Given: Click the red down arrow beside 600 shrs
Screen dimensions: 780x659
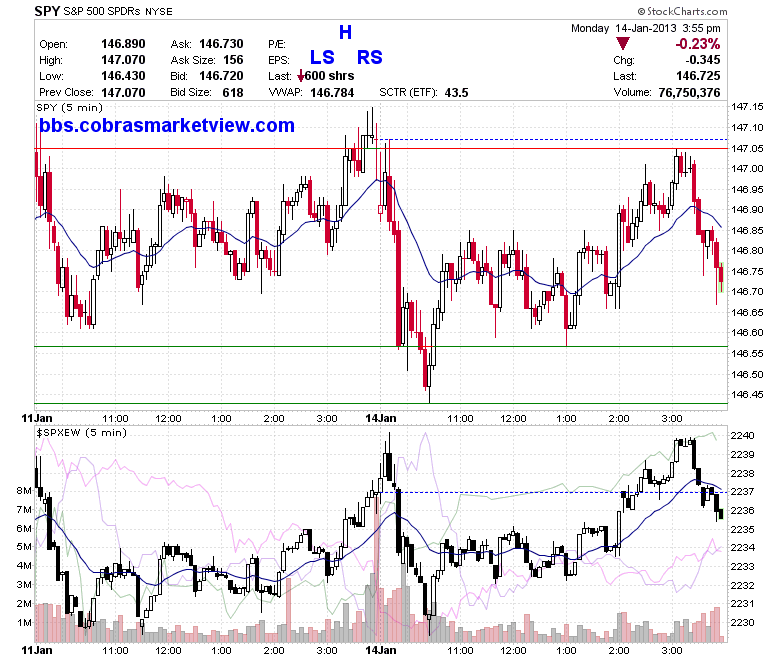Looking at the screenshot, I should tap(300, 76).
